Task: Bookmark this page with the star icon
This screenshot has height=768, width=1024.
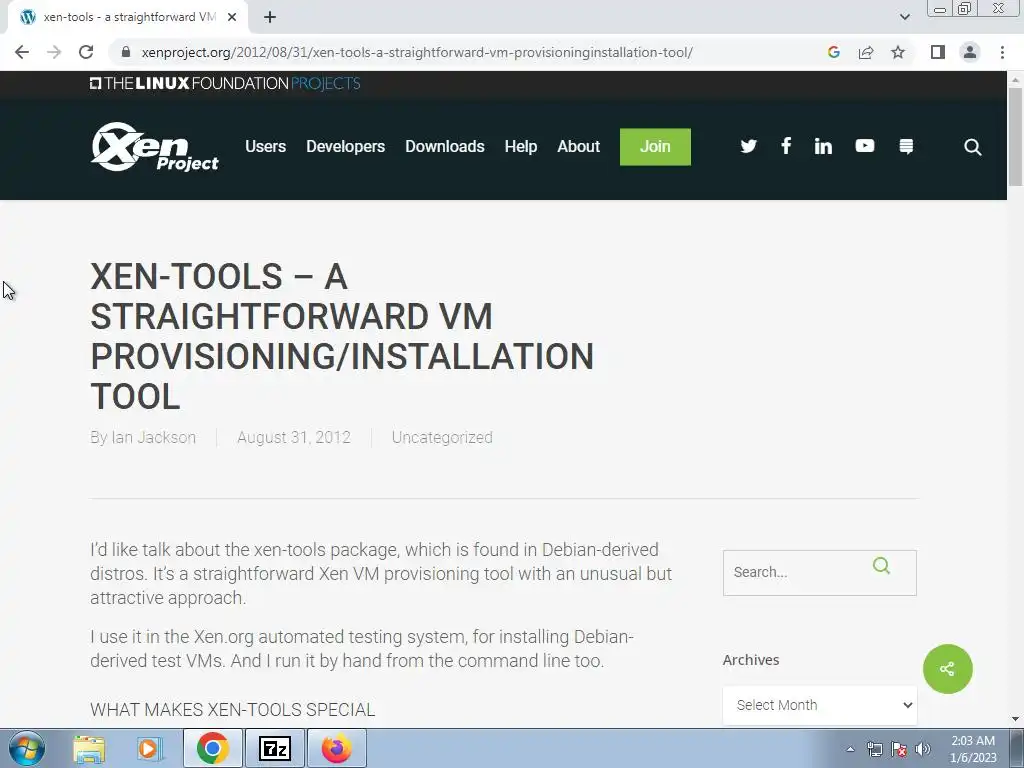Action: 898,52
